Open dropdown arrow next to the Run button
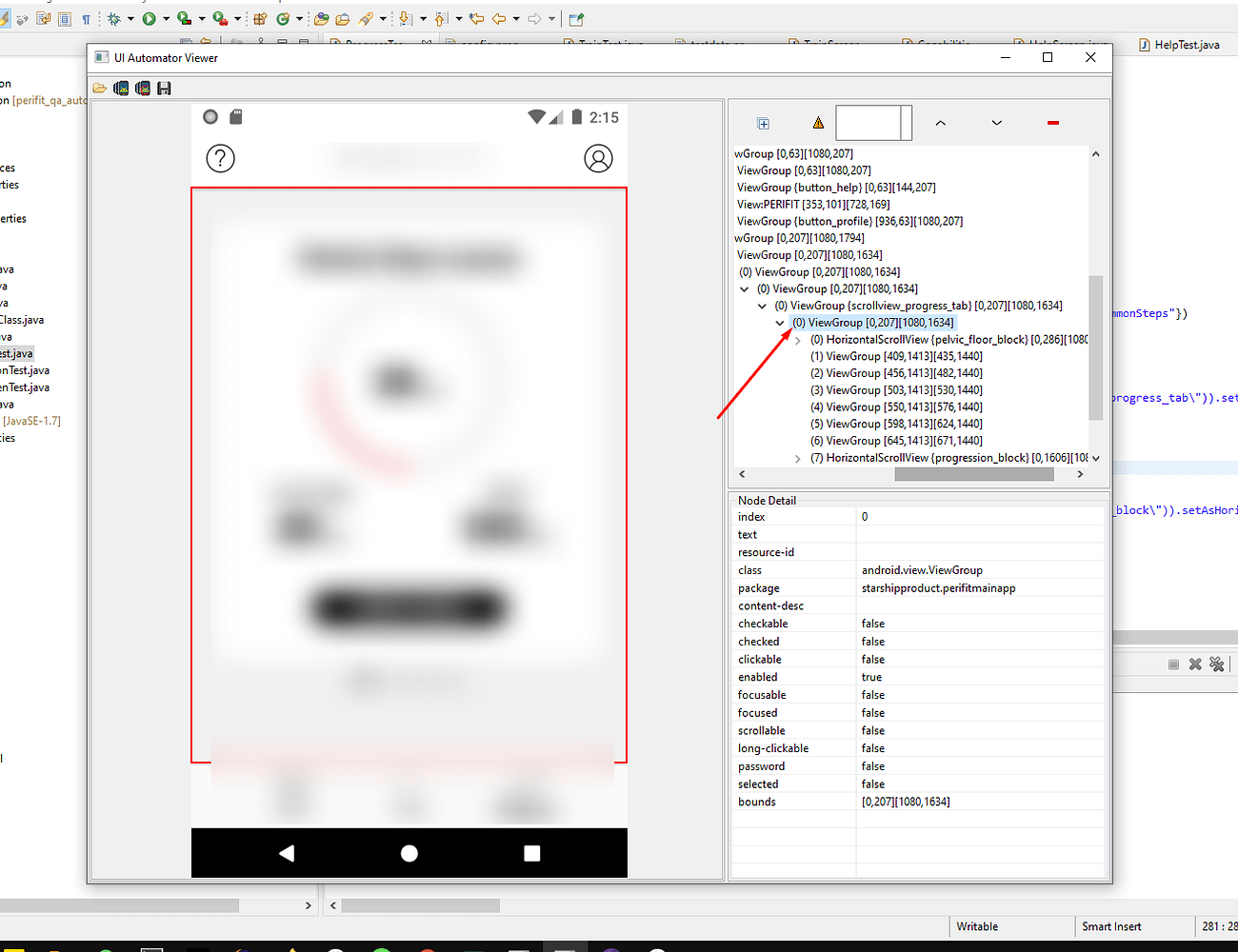Screen dimensions: 1238x952 click(166, 18)
